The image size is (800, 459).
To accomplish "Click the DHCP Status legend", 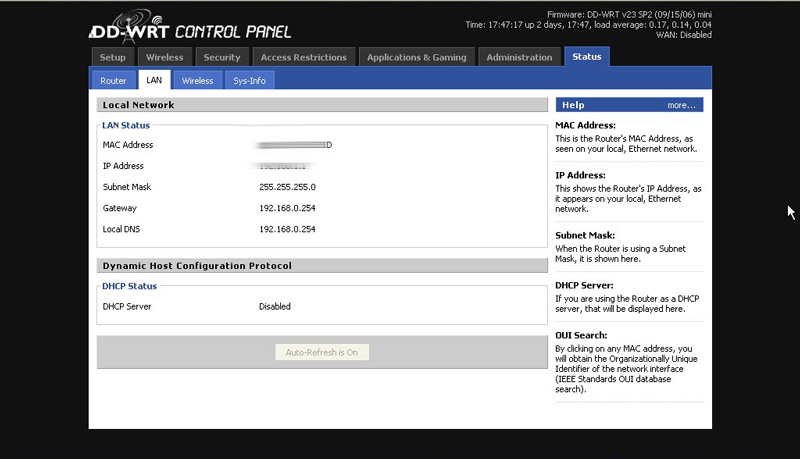I will [130, 286].
